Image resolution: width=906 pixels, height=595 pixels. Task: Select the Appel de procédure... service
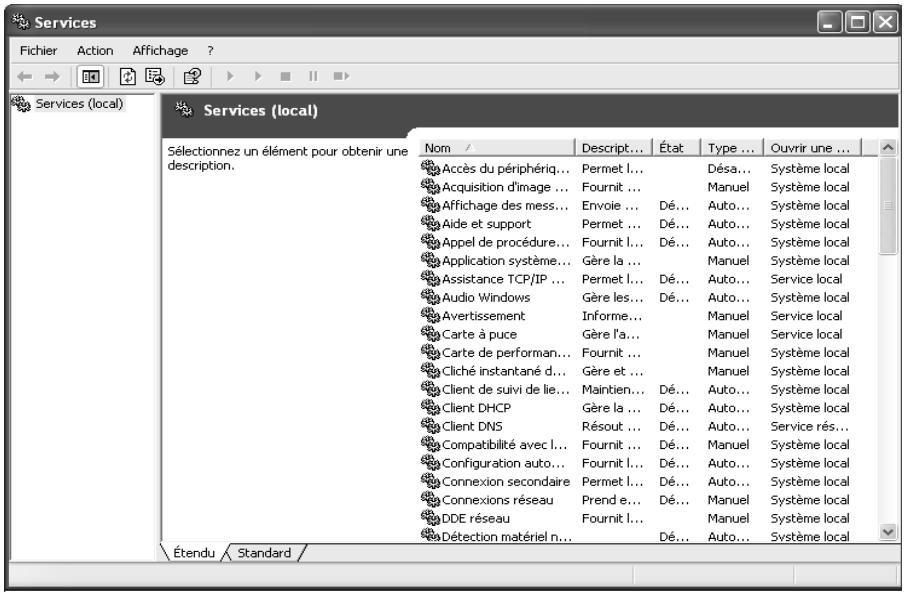[506, 242]
